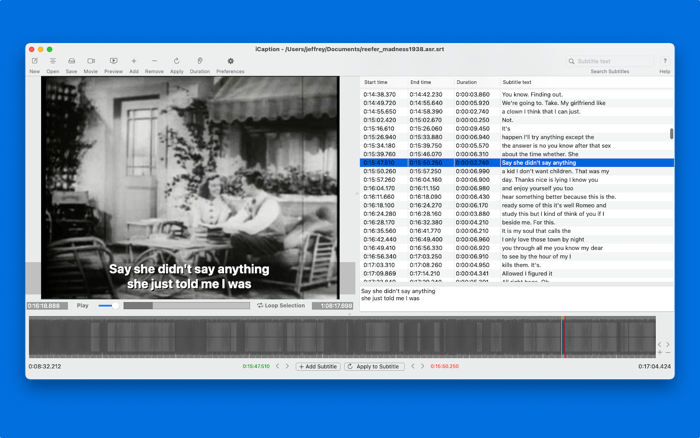The height and width of the screenshot is (438, 700).
Task: Open the Help question mark button
Action: 665,61
